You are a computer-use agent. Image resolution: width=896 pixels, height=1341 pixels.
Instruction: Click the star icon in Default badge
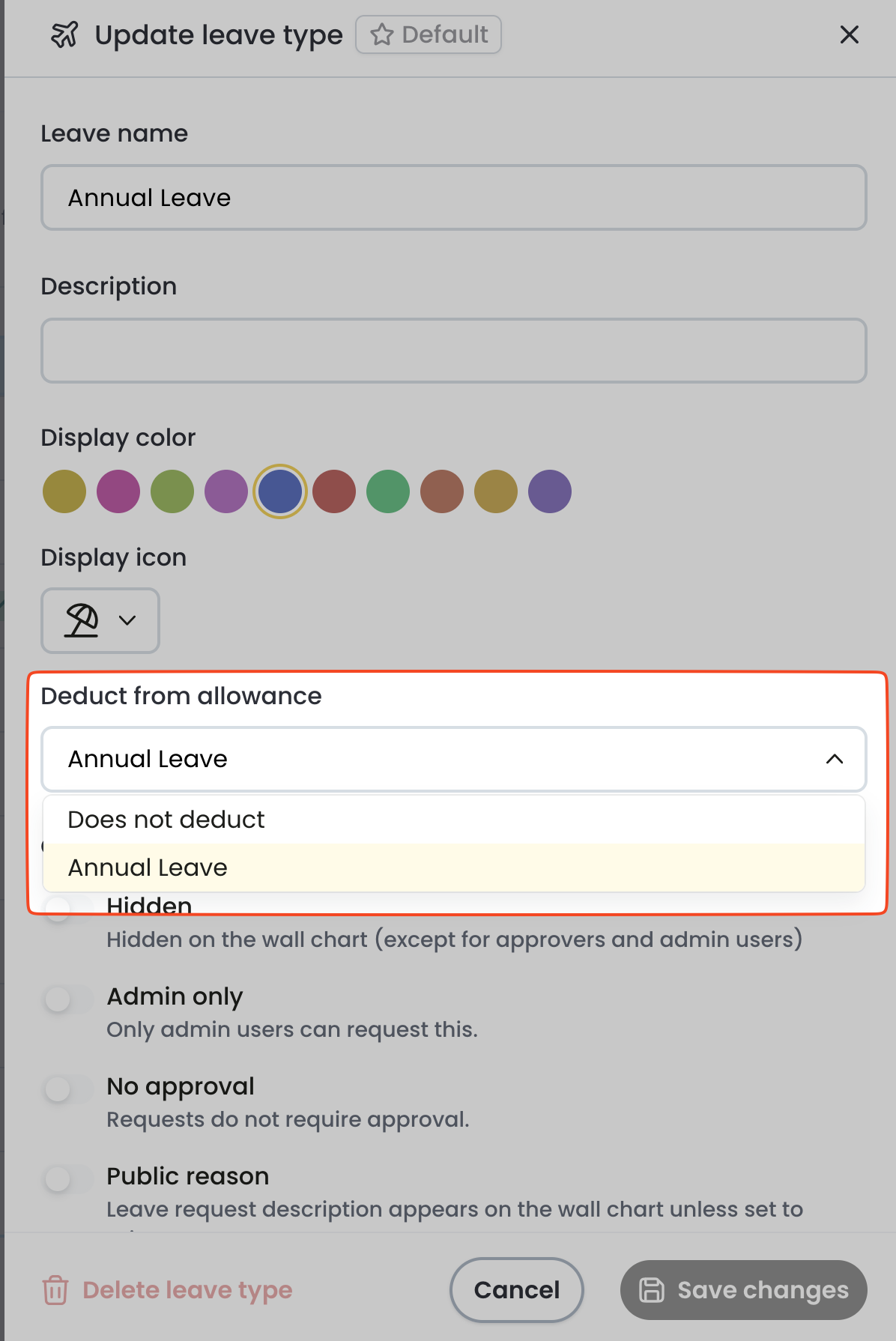click(382, 34)
